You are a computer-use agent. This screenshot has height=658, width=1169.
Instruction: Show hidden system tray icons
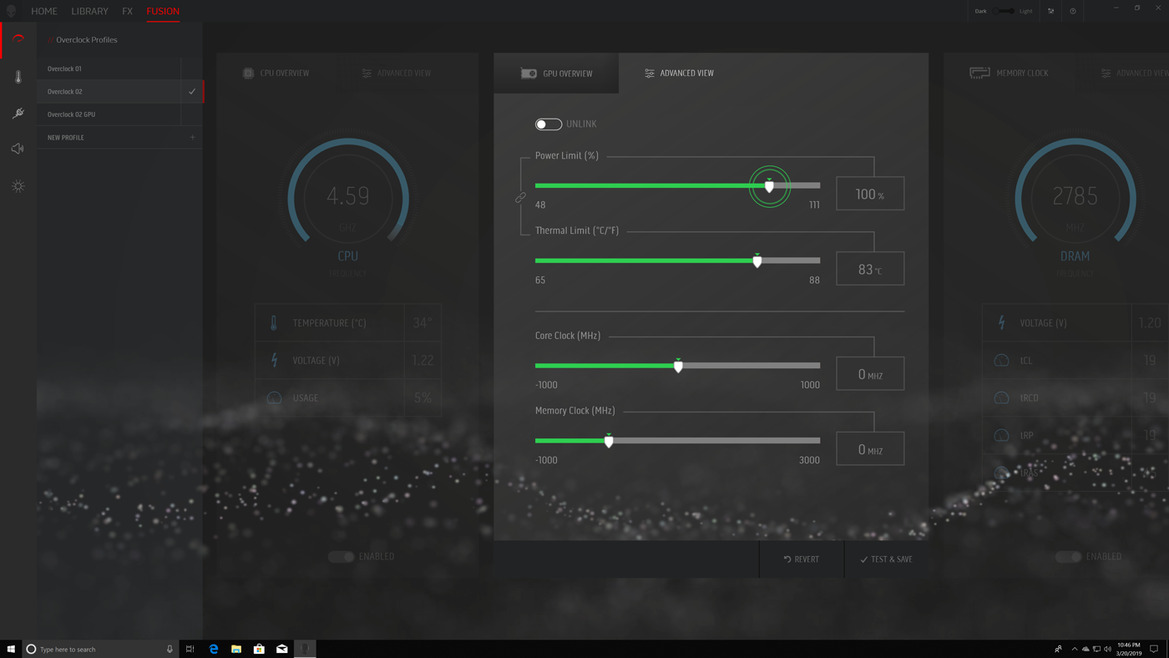[x=1074, y=649]
